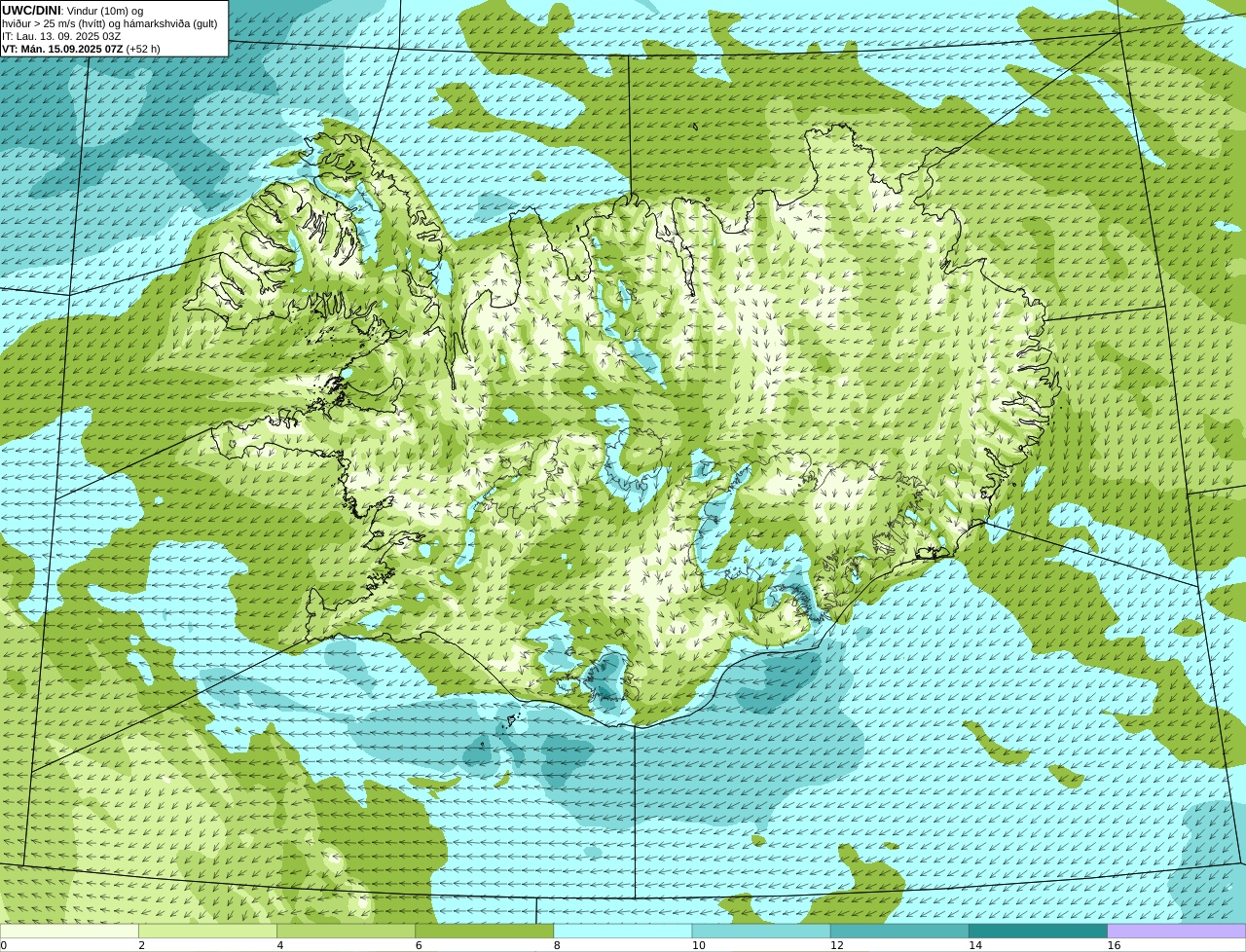Choose the light teal legend swatch between 10 and 12
This screenshot has height=952, width=1246.
coord(761,932)
